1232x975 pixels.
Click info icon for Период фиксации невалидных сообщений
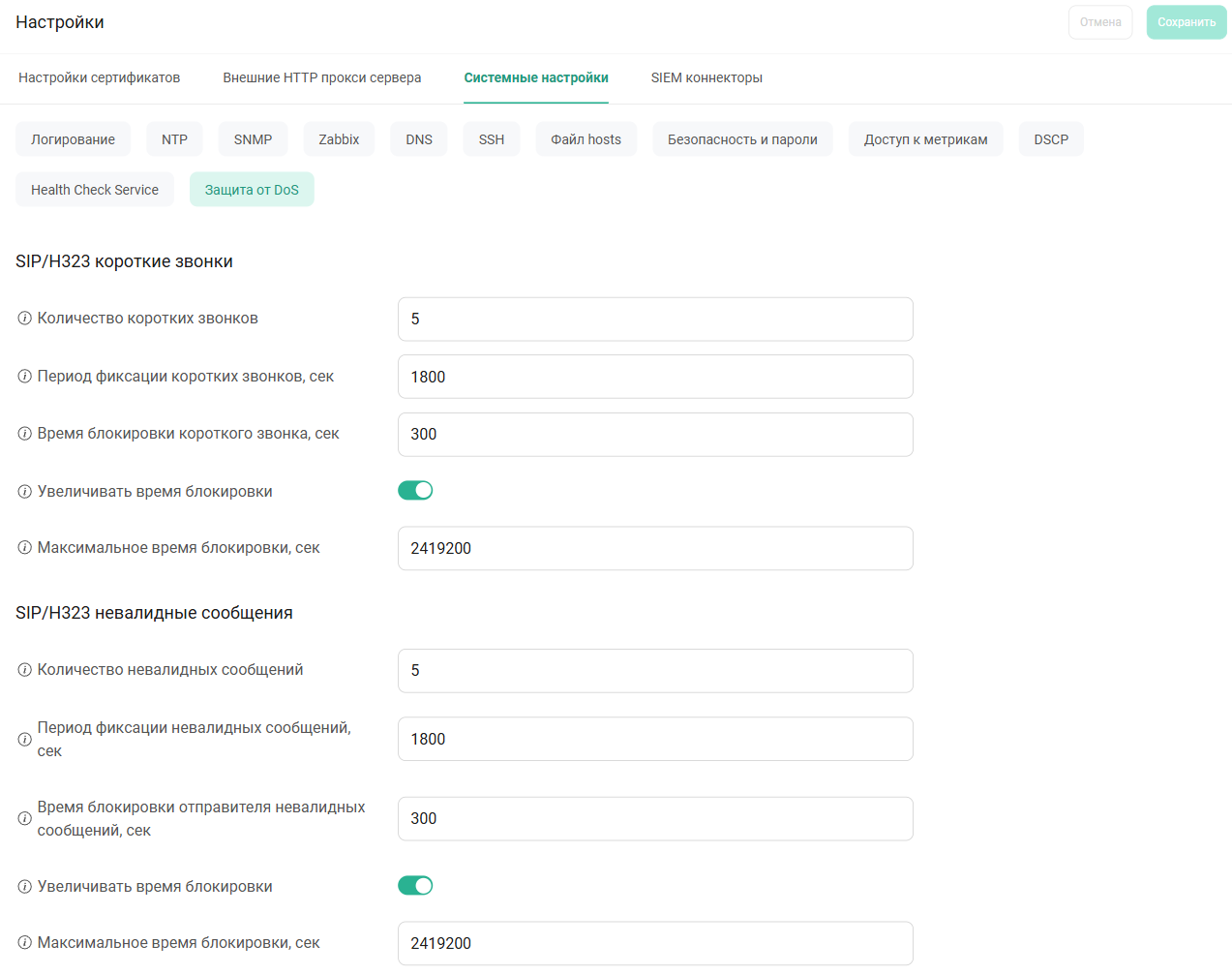(x=25, y=740)
